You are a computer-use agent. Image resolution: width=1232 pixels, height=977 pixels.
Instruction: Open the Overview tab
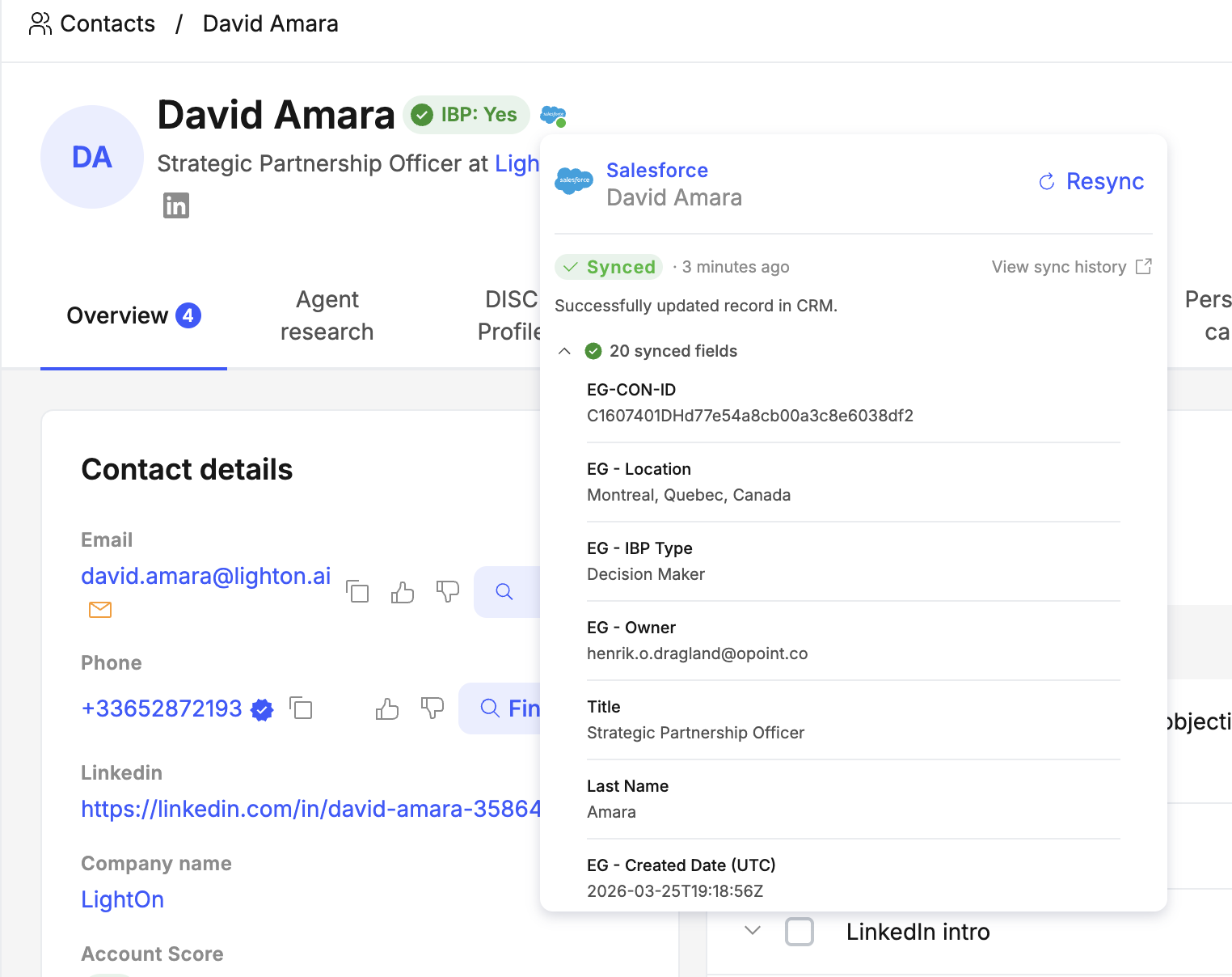[133, 315]
